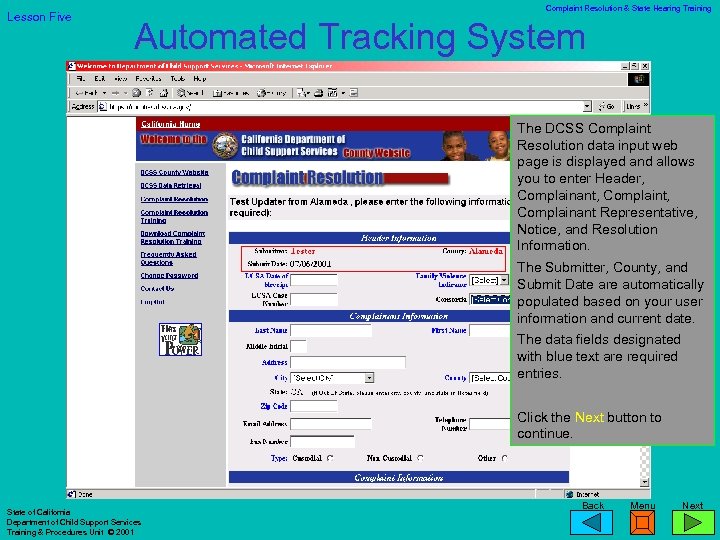The width and height of the screenshot is (720, 540).
Task: Click the Fax Number input field
Action: click(322, 442)
